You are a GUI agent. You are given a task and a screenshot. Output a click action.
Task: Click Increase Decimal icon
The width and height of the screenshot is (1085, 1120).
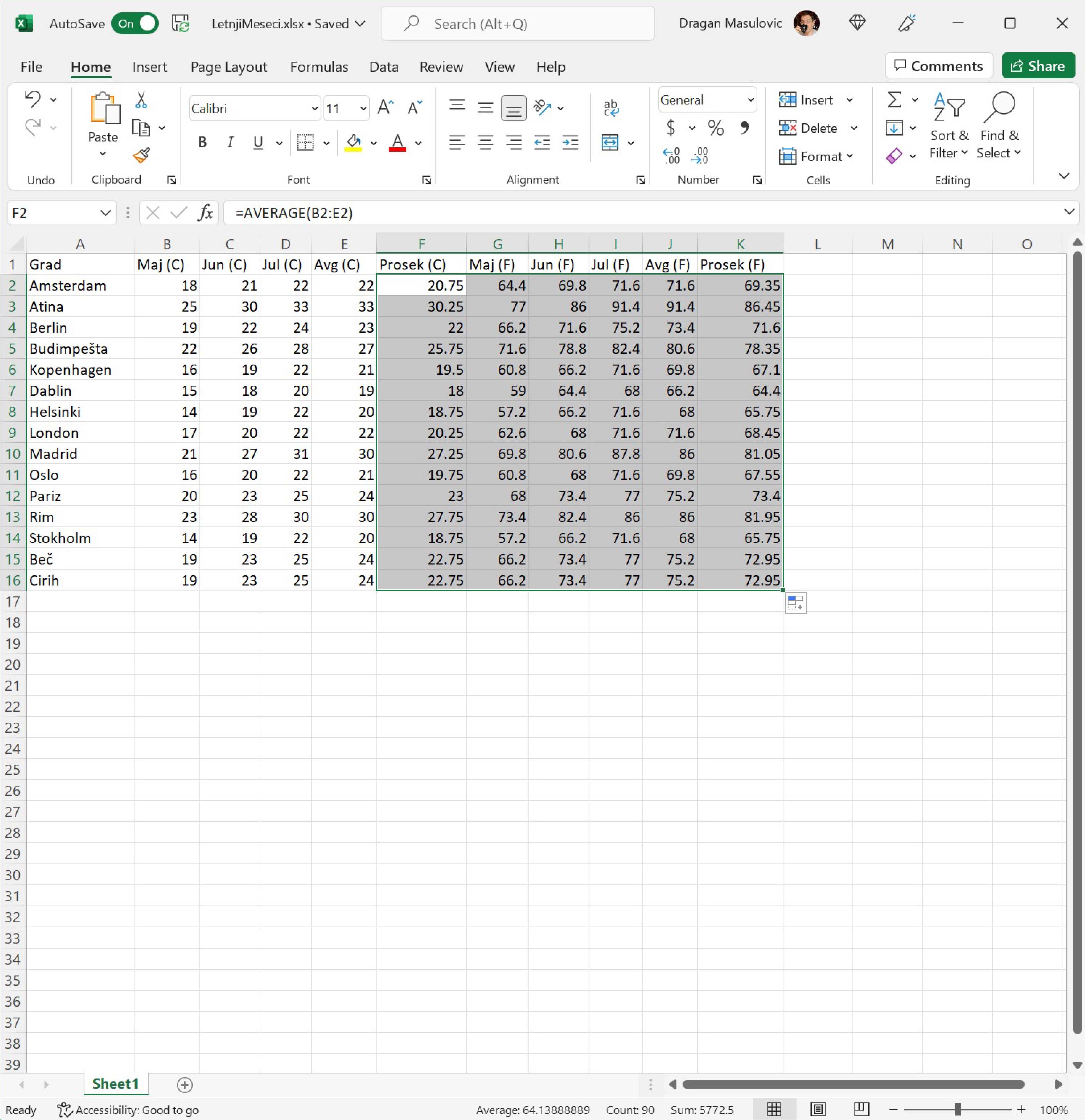(x=671, y=155)
